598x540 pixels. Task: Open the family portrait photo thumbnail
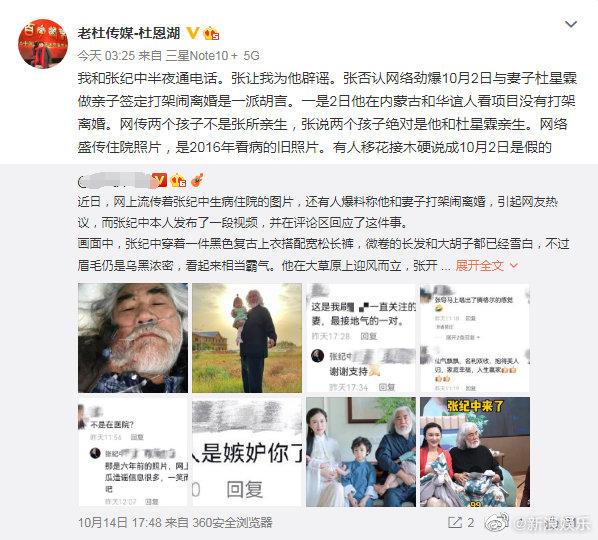point(361,452)
